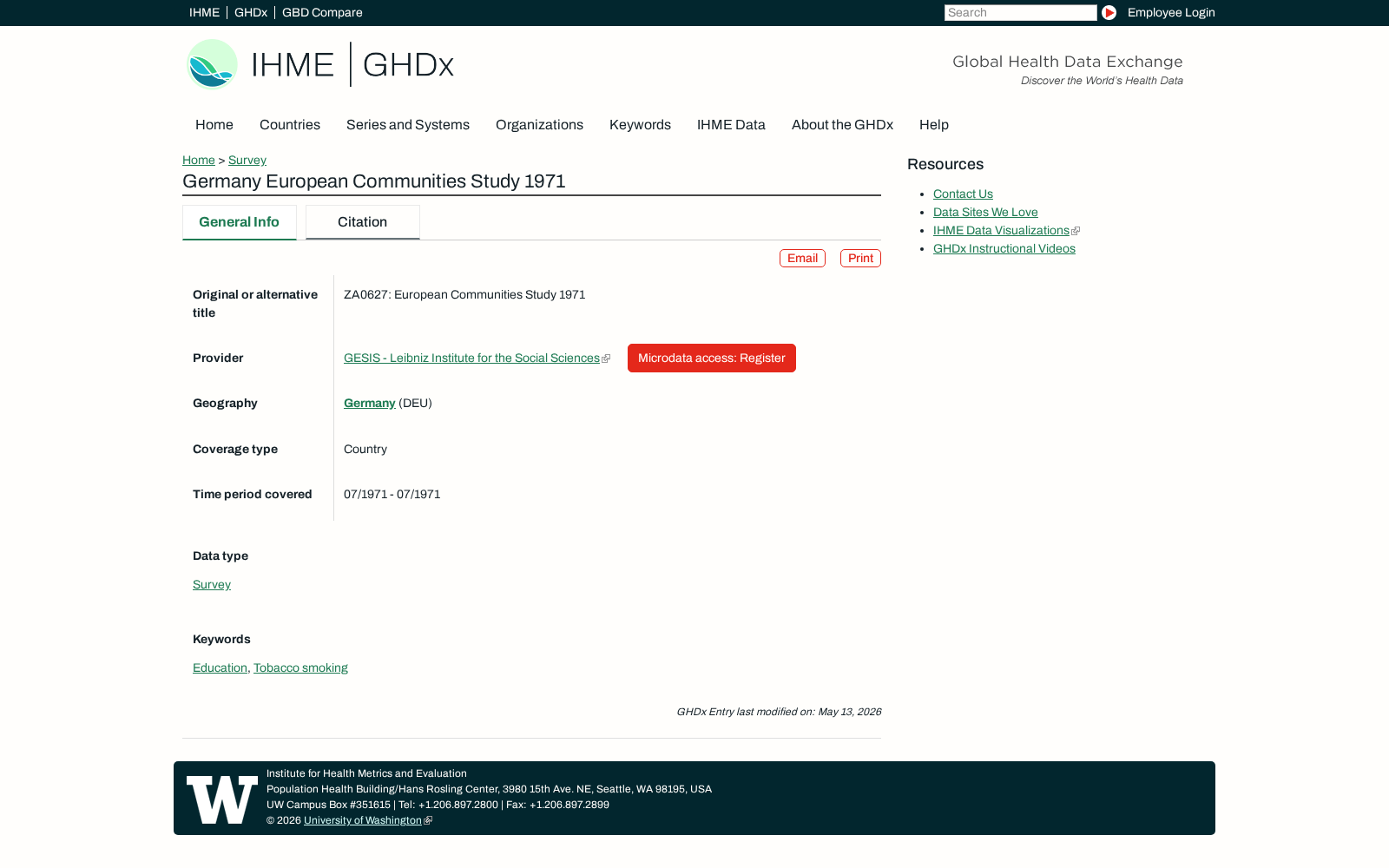Click the Home breadcrumb link

tap(199, 160)
